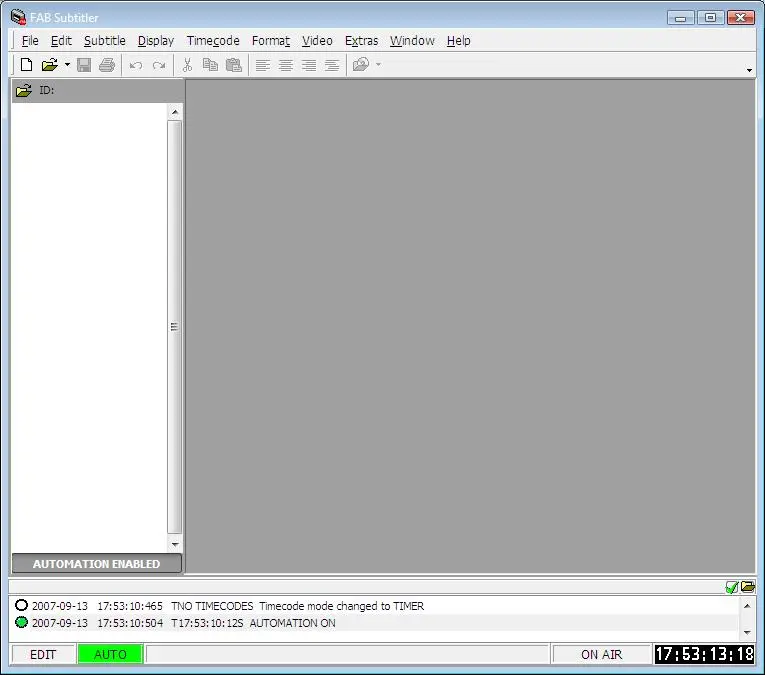The image size is (765, 675).
Task: Click the Print icon in toolbar
Action: pos(107,65)
